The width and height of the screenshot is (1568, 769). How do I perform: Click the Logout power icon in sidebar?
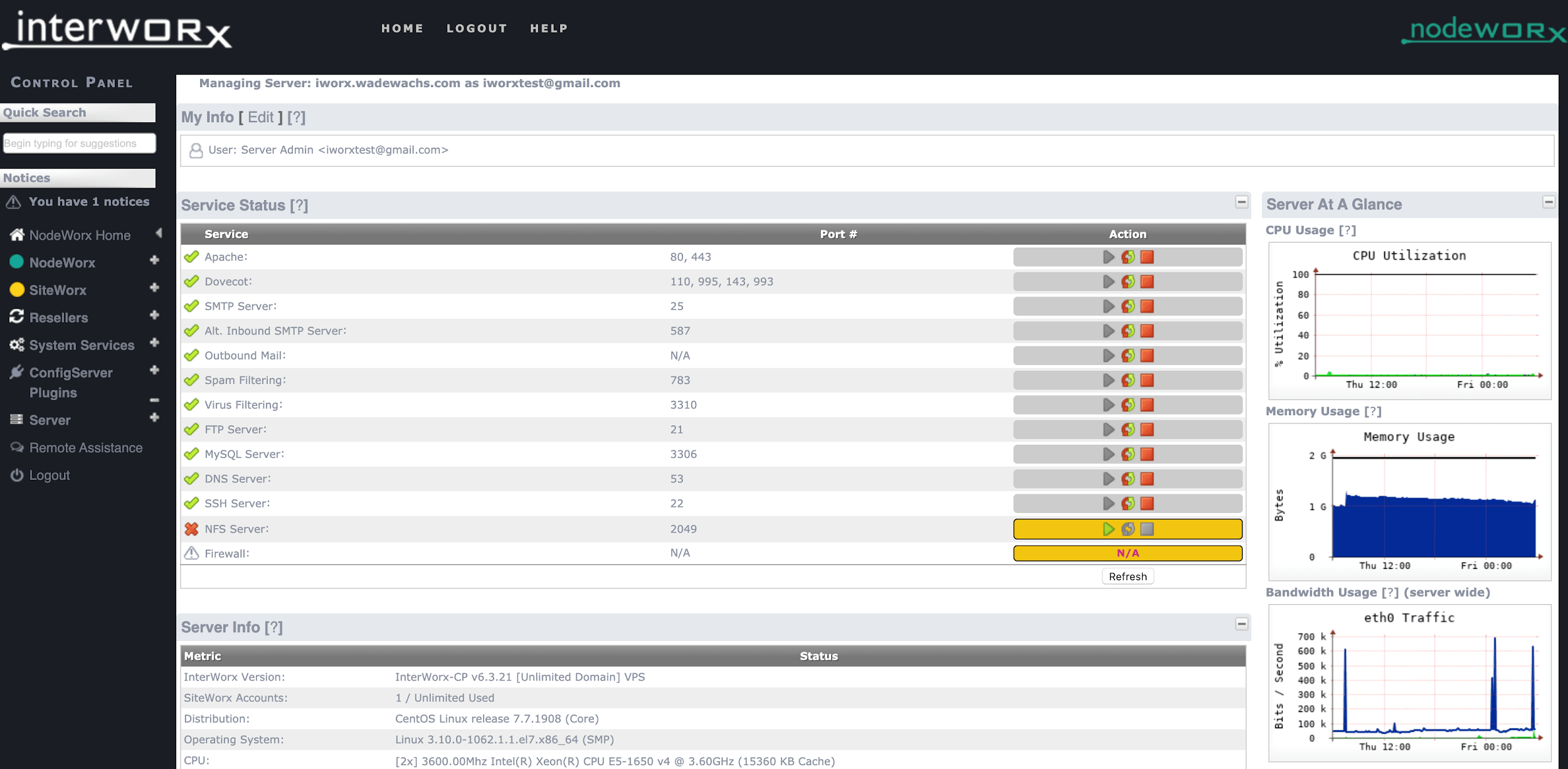[16, 475]
